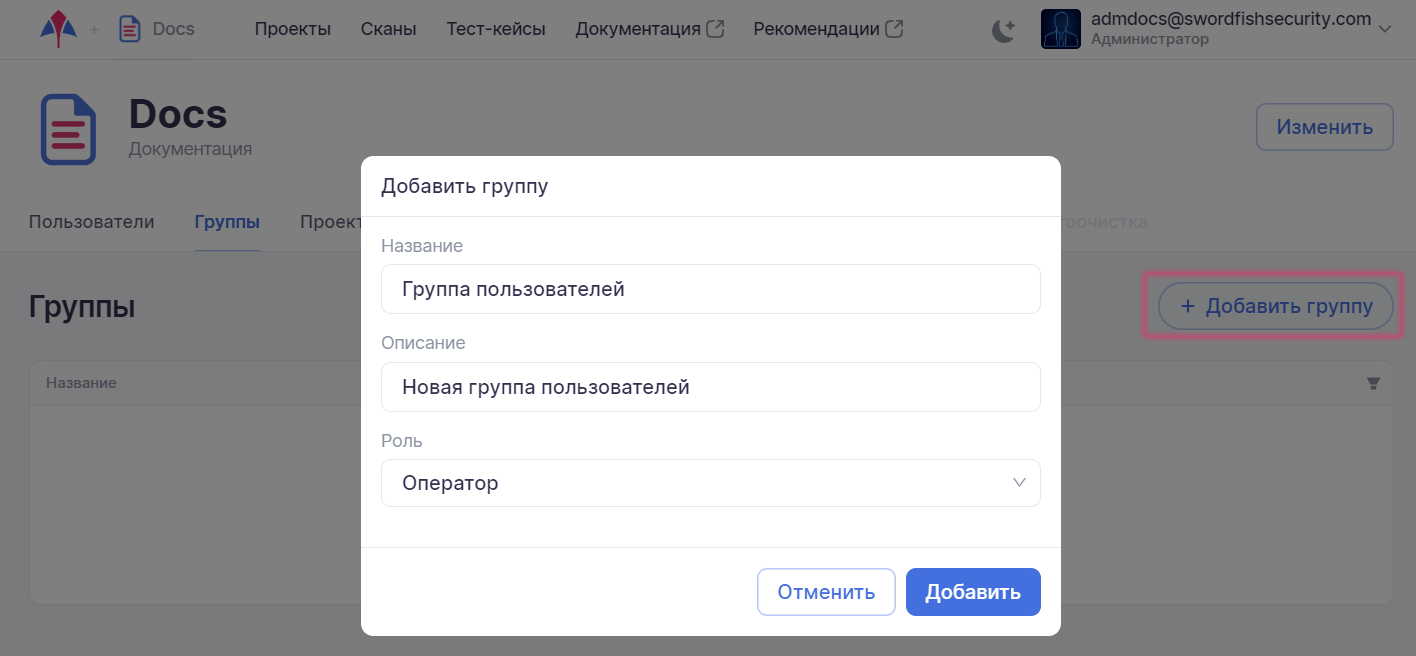Click the Docs document icon in header
The width and height of the screenshot is (1416, 656).
[130, 29]
